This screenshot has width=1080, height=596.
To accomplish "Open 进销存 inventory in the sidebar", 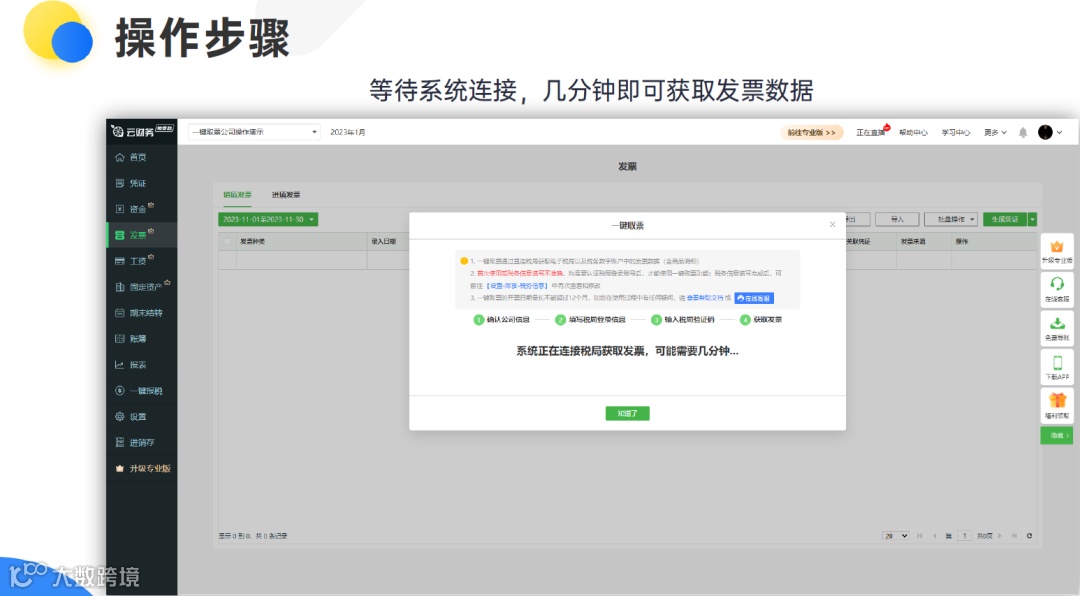I will (x=141, y=442).
